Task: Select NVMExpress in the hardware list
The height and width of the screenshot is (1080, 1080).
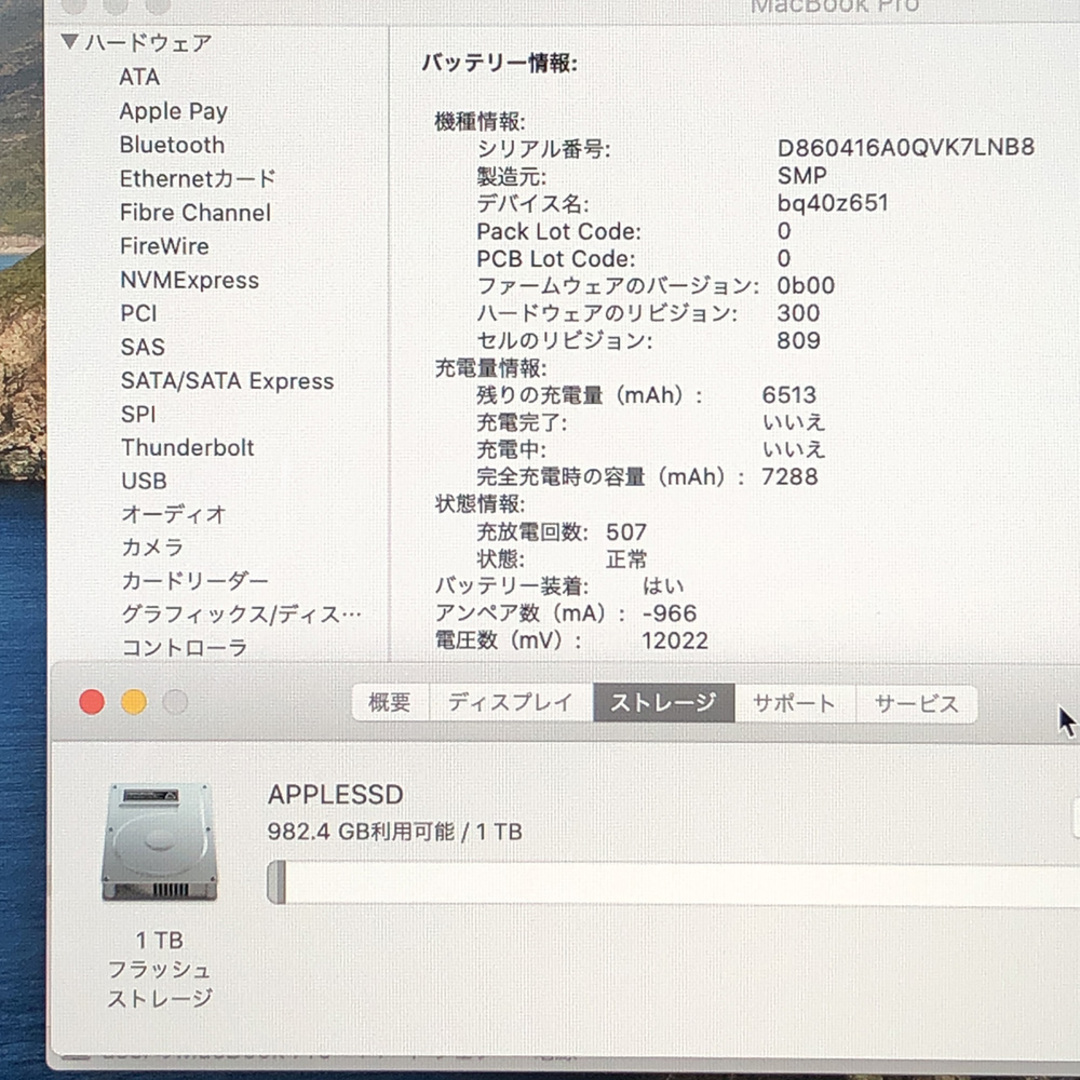Action: click(190, 280)
